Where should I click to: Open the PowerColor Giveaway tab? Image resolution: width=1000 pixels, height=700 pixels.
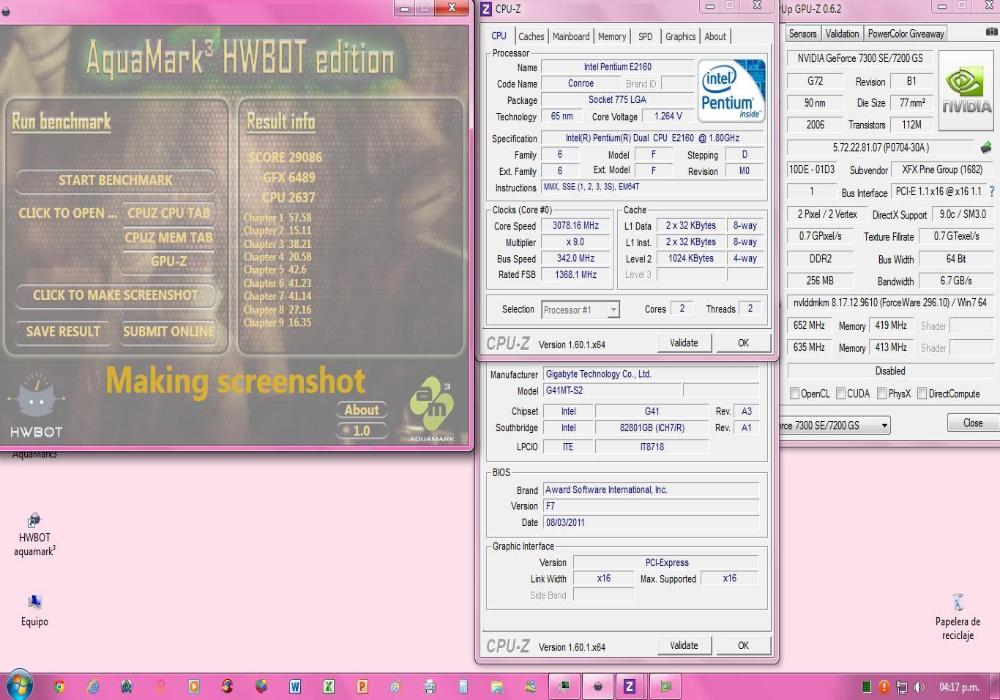tap(906, 33)
